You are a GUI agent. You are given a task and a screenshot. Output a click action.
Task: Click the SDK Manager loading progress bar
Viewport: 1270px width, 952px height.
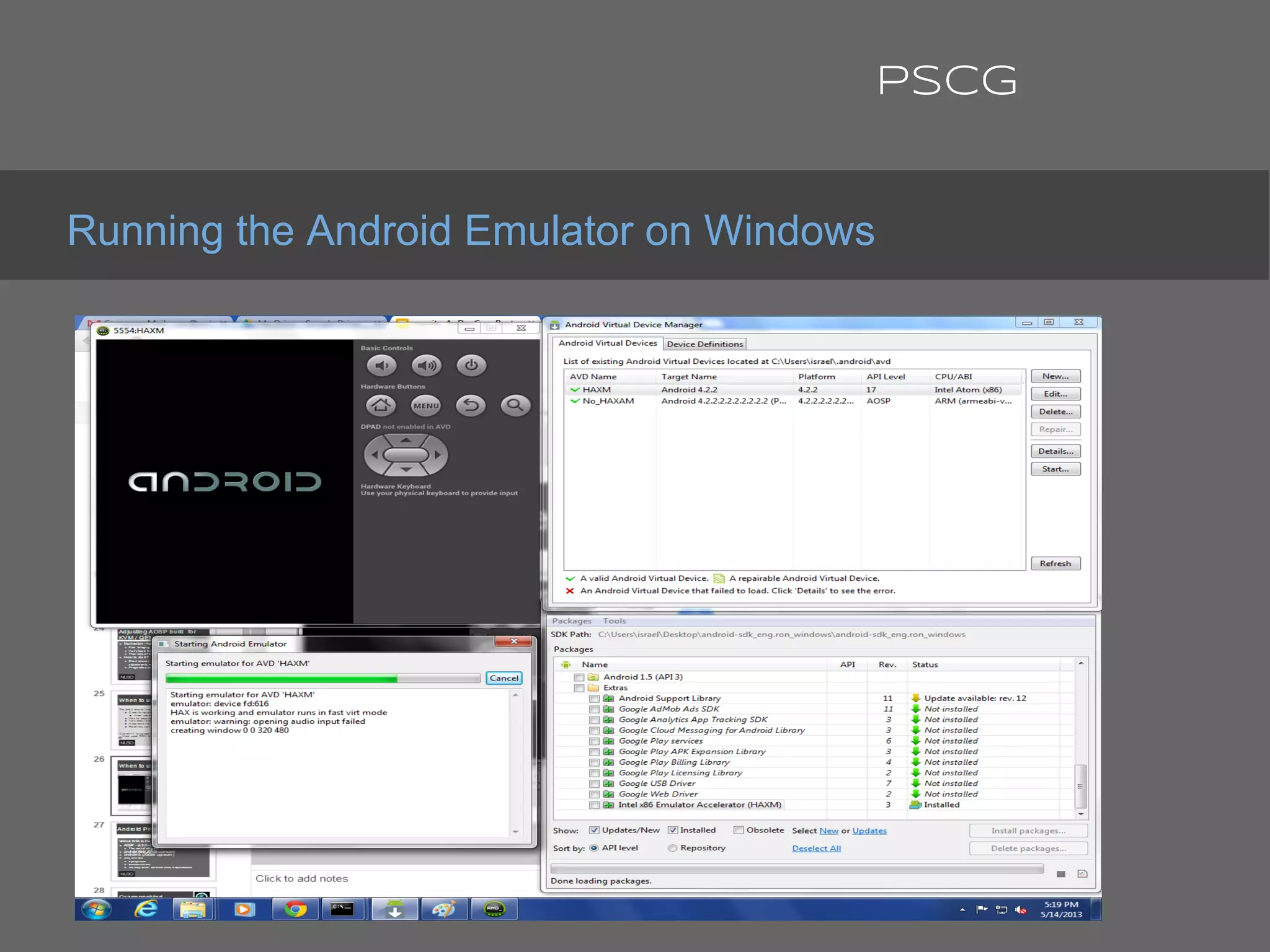click(x=797, y=869)
